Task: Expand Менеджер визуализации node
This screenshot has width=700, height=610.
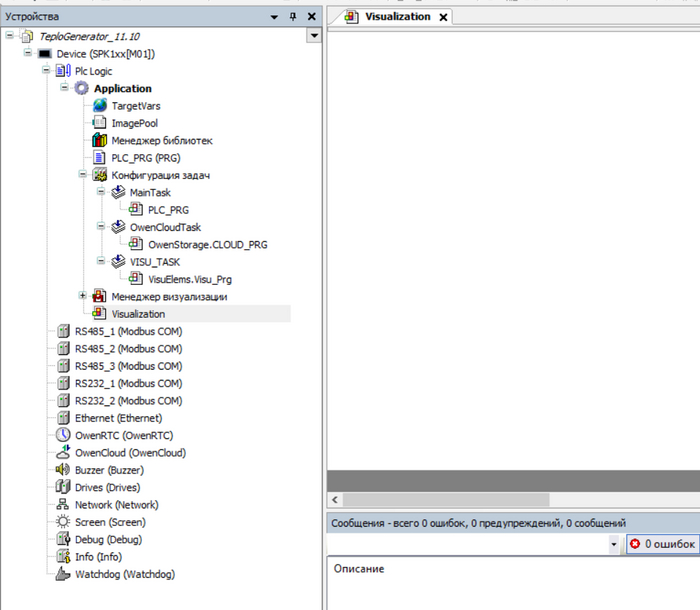Action: pos(83,296)
